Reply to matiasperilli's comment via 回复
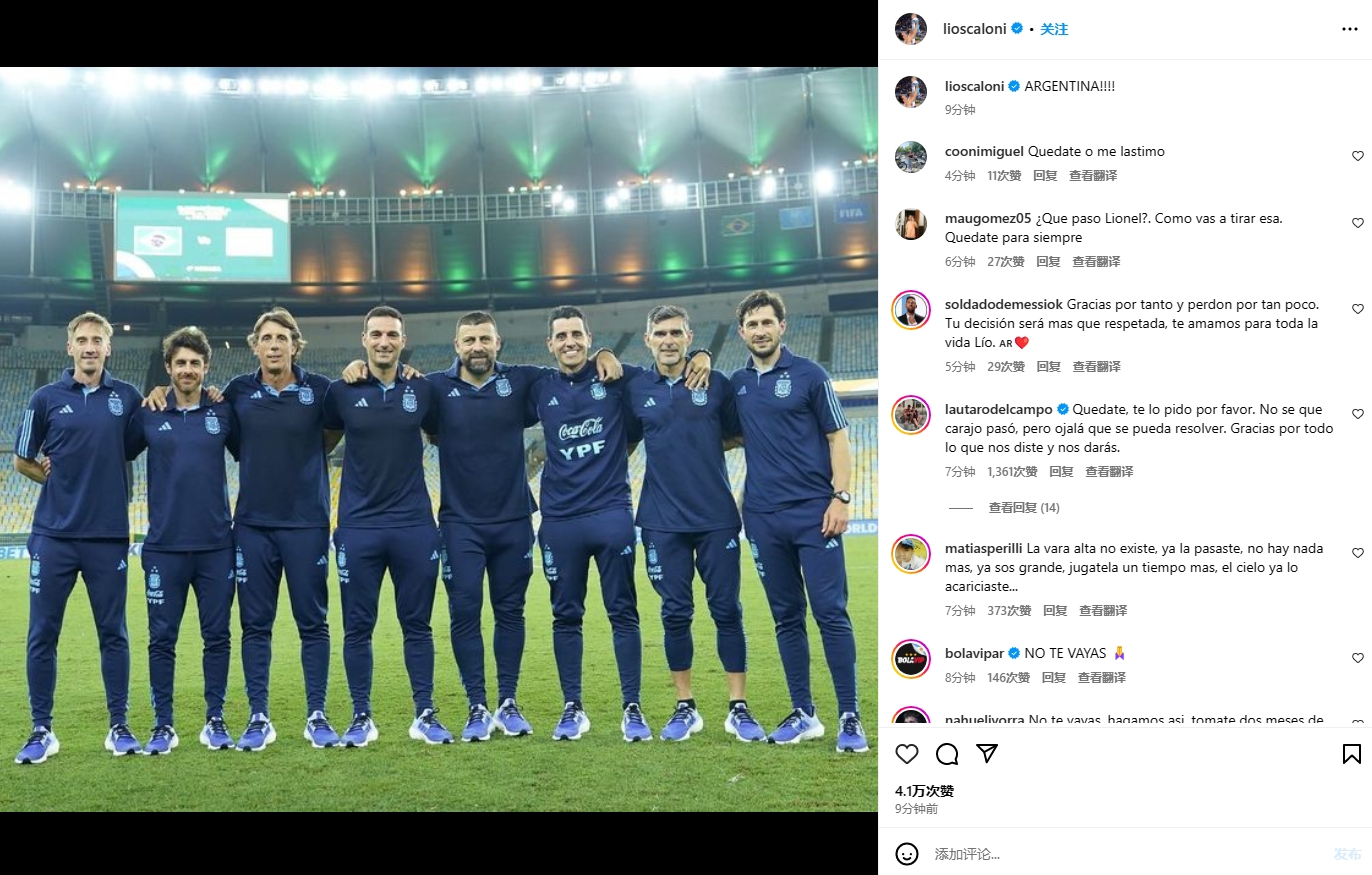The width and height of the screenshot is (1372, 875). coord(1055,611)
